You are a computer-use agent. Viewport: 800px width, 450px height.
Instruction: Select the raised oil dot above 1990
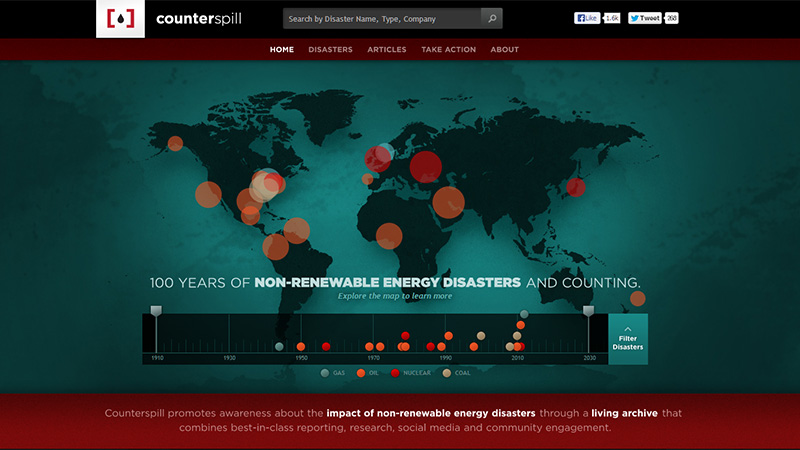448,336
